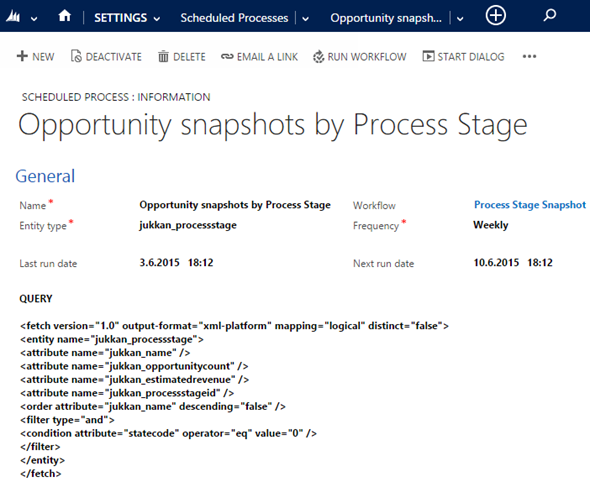Collapse the General section header
590x482 pixels.
click(x=45, y=176)
